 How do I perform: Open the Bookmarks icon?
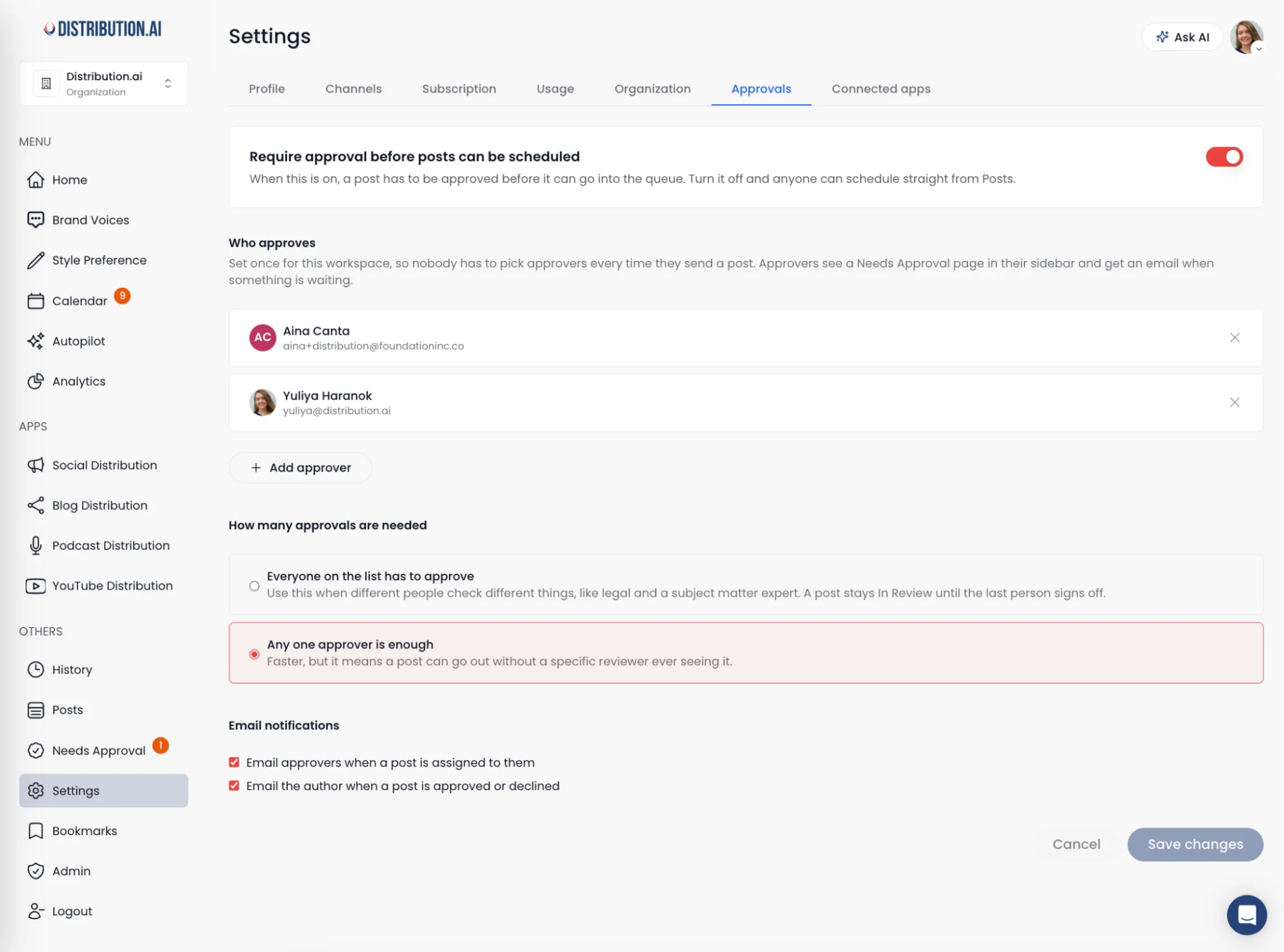pos(36,831)
